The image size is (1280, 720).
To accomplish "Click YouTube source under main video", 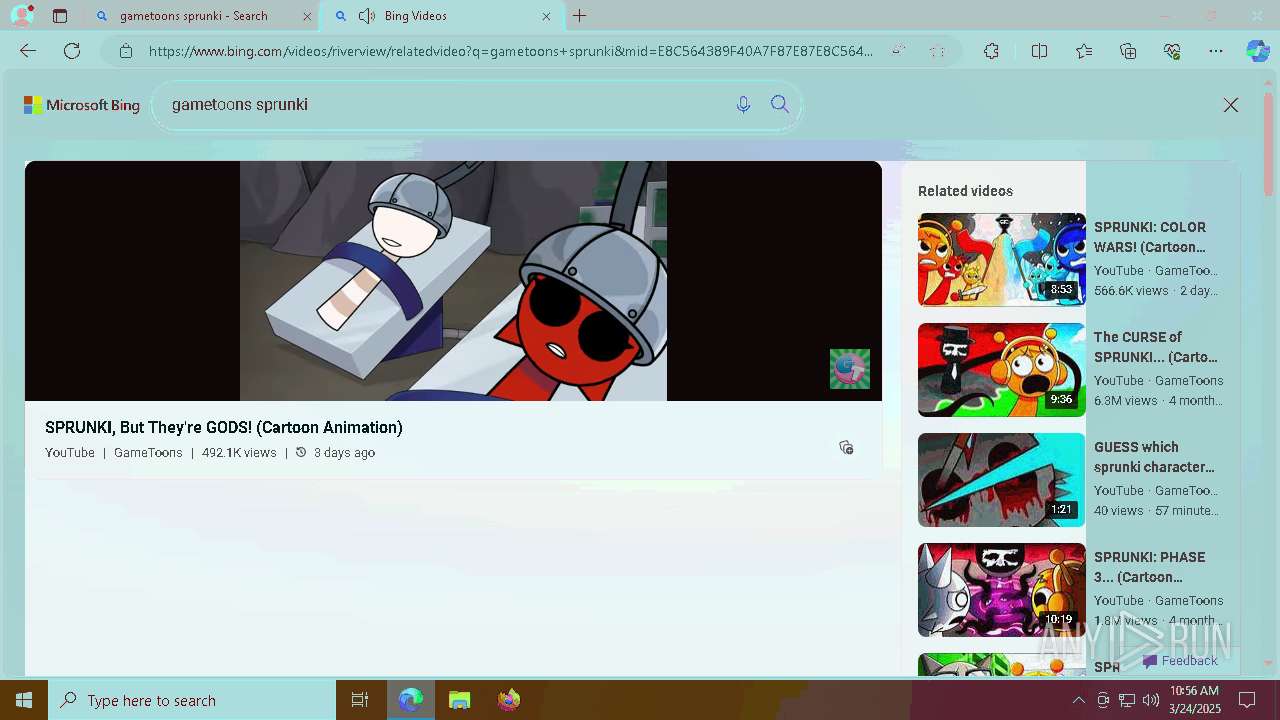I will 70,453.
